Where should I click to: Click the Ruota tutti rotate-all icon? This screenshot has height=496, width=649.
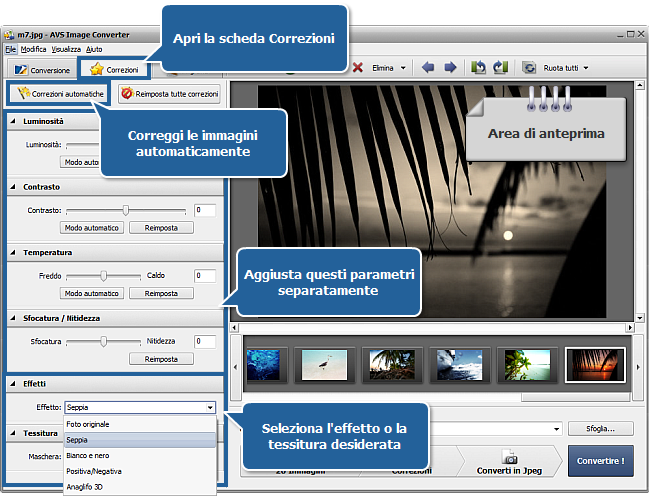click(x=527, y=68)
